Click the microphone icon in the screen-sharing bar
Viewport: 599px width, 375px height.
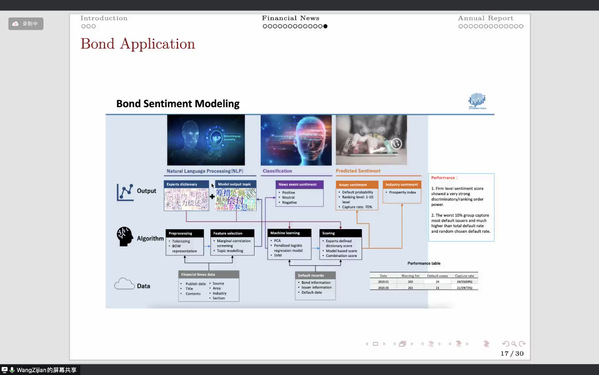12,370
